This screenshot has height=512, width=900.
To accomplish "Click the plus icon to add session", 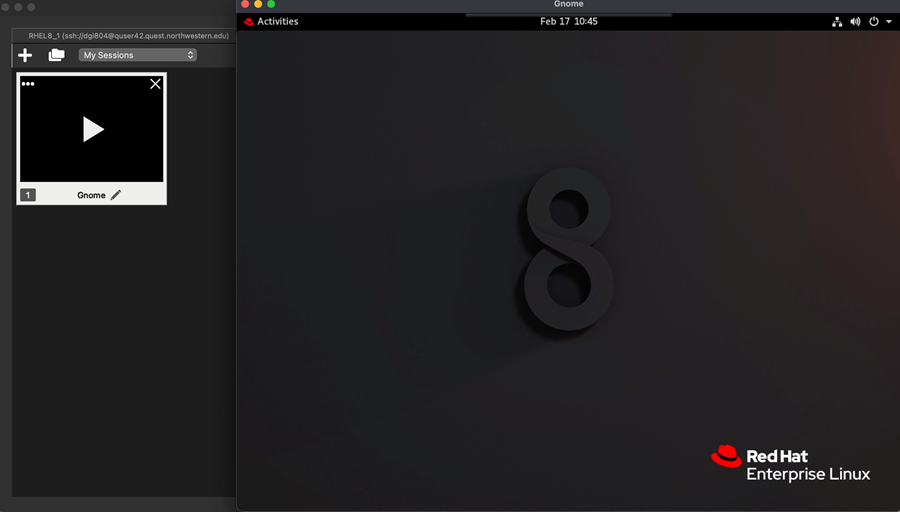I will pos(25,55).
